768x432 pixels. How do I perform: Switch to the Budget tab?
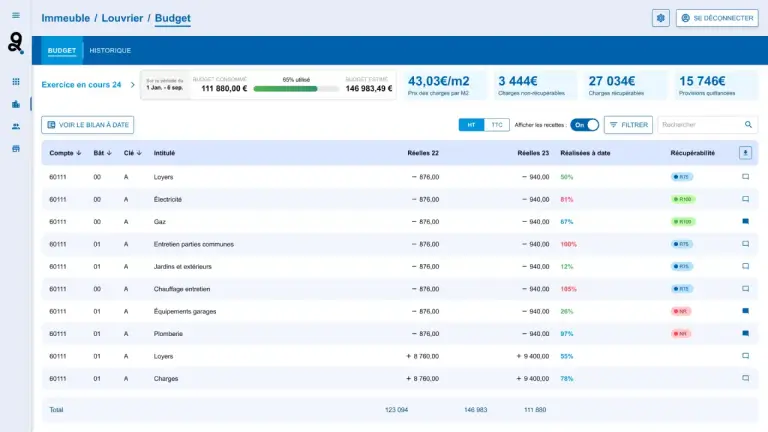pos(62,50)
